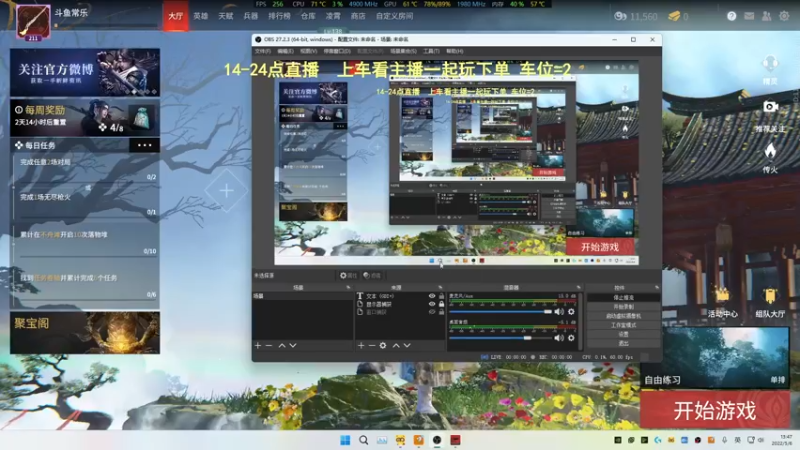This screenshot has width=800, height=450.
Task: Switch to the 商店 shop tab
Action: click(358, 16)
